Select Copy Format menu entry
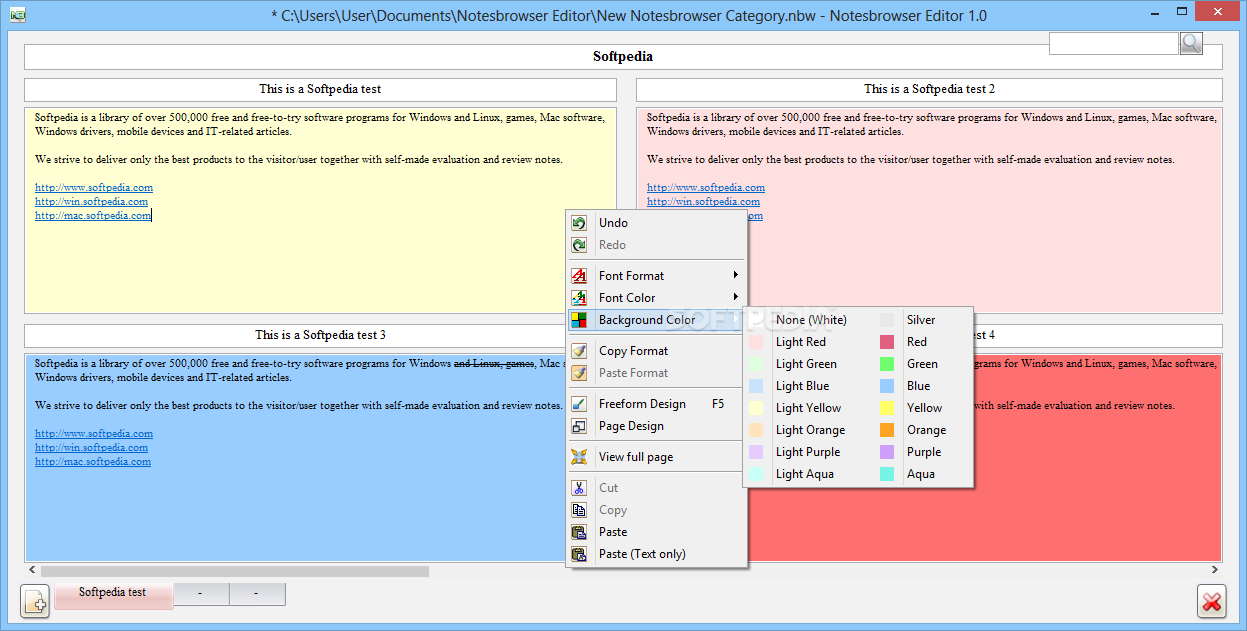 coord(657,351)
